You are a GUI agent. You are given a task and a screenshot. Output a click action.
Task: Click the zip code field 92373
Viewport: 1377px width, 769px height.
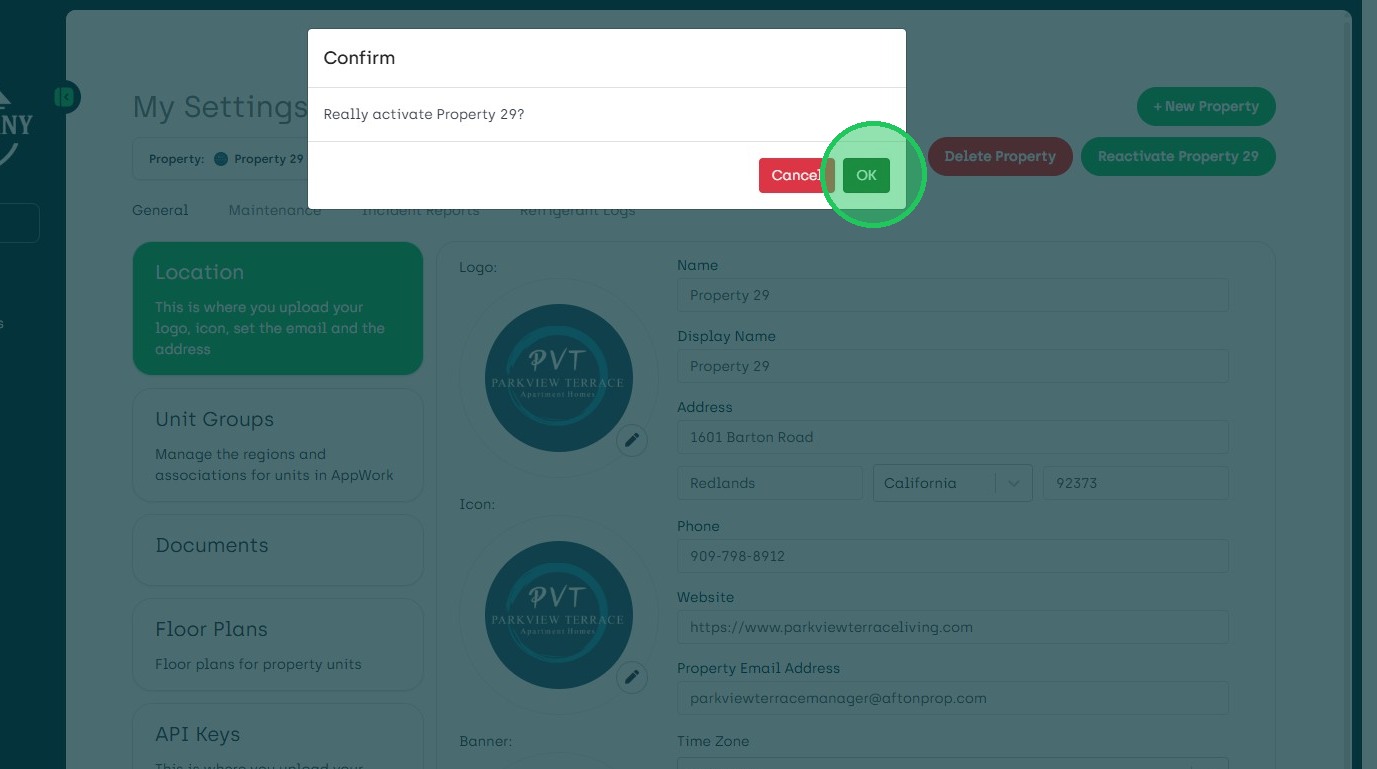1135,483
